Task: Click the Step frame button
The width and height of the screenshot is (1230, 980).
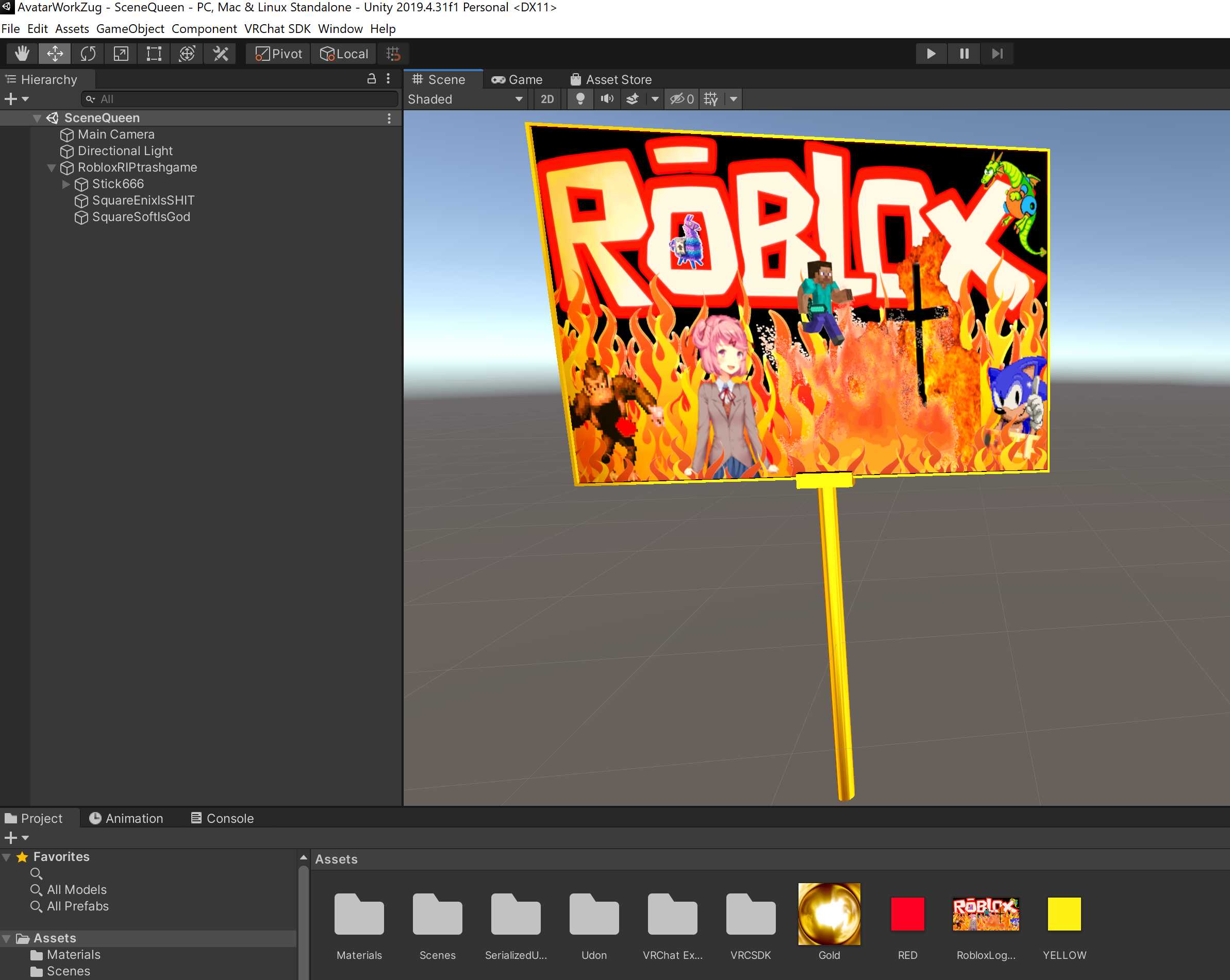Action: [996, 54]
